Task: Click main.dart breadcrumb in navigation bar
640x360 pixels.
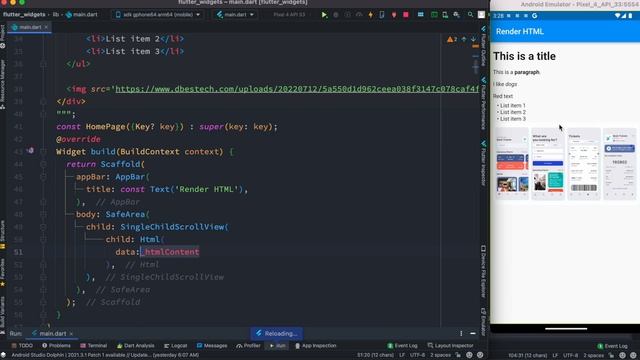Action: [x=82, y=15]
